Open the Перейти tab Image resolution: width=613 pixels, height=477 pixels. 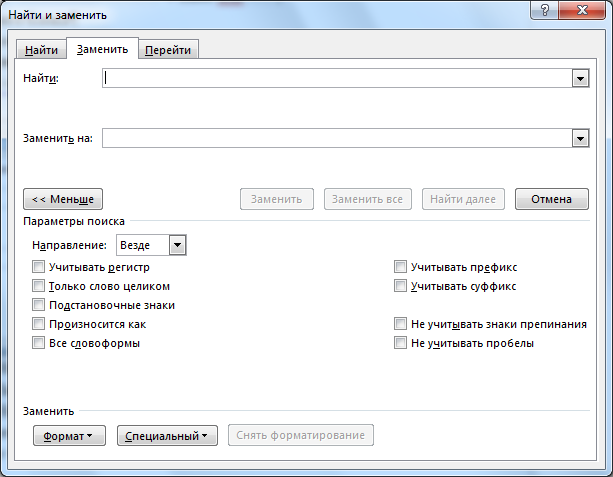[x=168, y=50]
